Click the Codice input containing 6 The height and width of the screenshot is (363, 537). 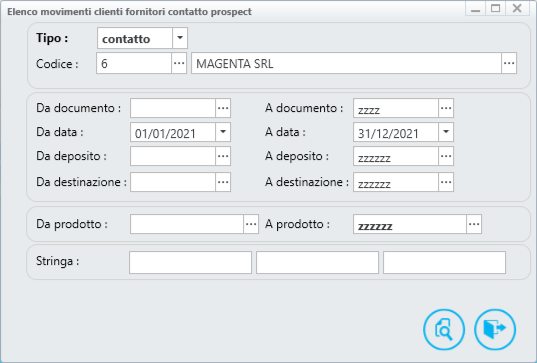tap(134, 63)
